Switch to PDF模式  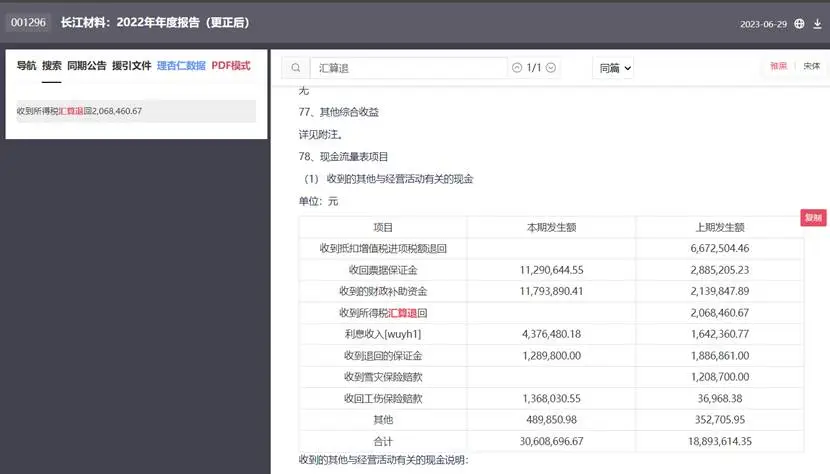tap(231, 66)
